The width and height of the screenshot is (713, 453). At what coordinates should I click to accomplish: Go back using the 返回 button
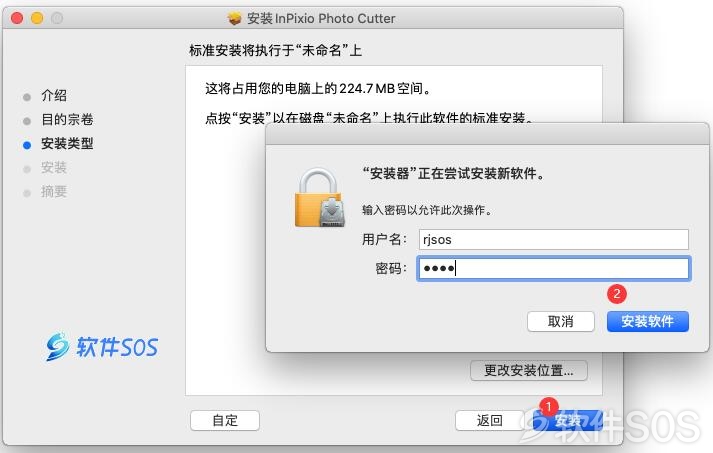pyautogui.click(x=490, y=420)
